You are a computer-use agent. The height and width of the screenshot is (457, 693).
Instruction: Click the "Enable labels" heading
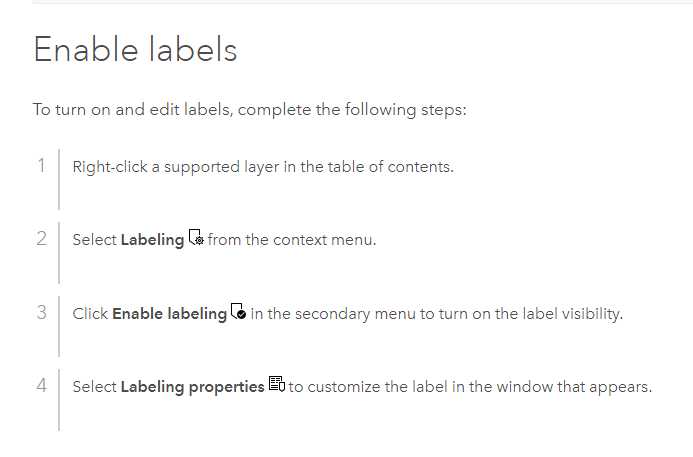click(135, 49)
